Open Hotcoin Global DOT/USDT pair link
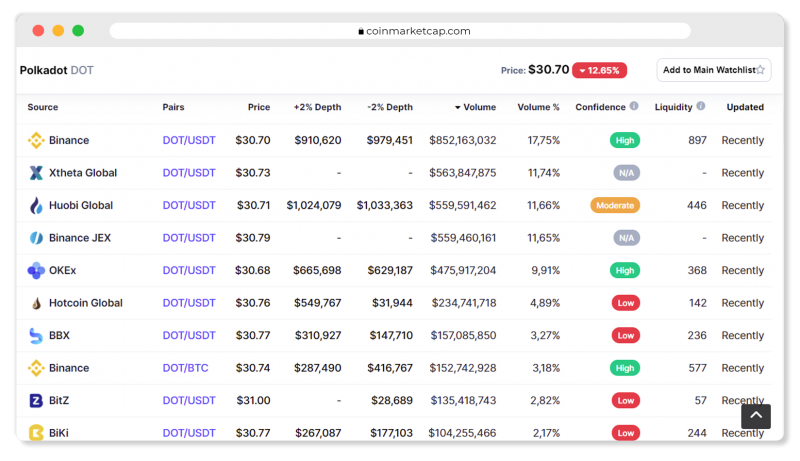Screen dimensions: 800x461 (189, 303)
